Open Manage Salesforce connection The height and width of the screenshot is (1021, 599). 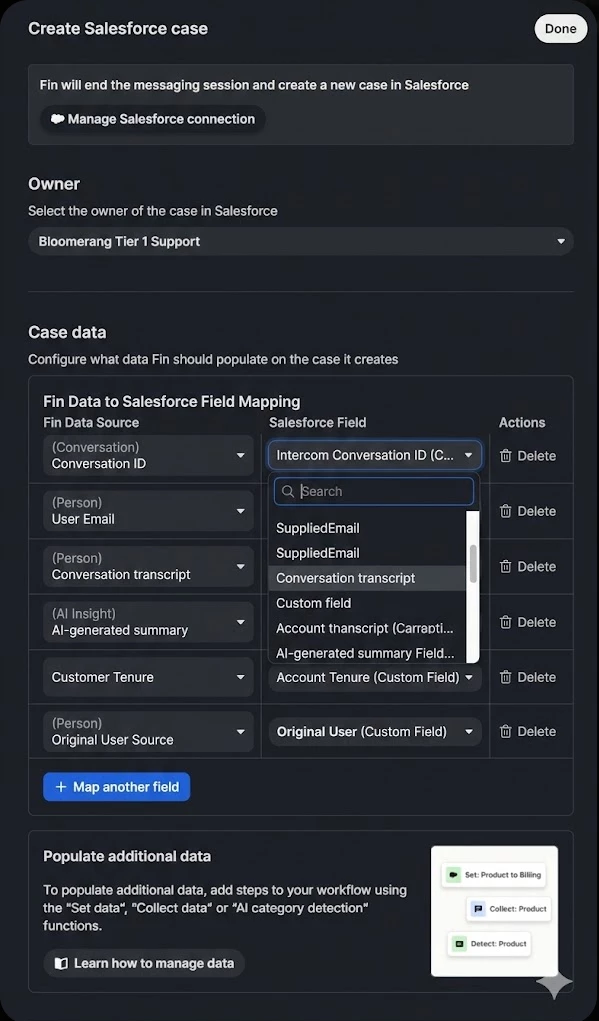pos(153,119)
